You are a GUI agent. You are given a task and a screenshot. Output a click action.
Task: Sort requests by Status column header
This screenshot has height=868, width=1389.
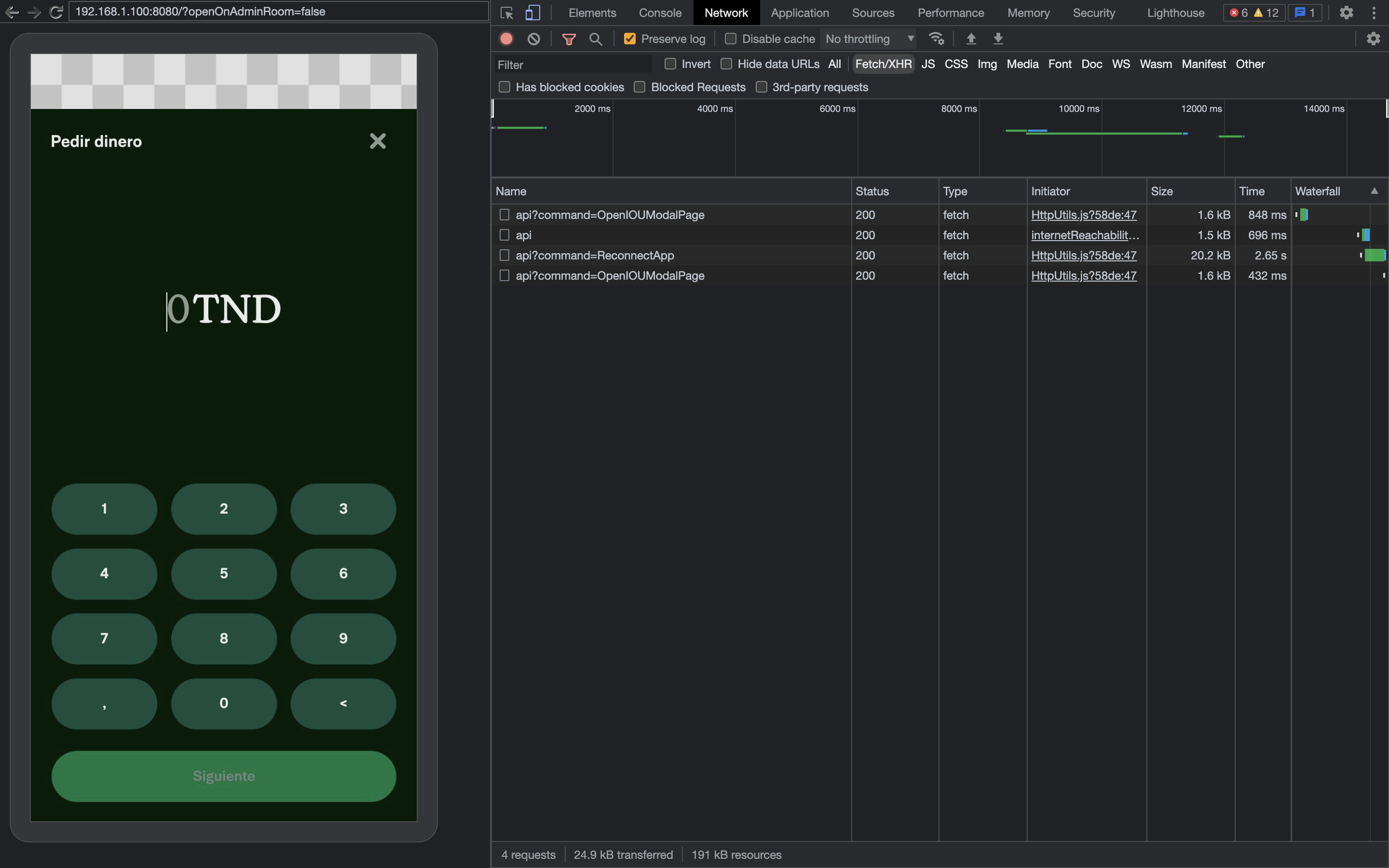tap(895, 191)
